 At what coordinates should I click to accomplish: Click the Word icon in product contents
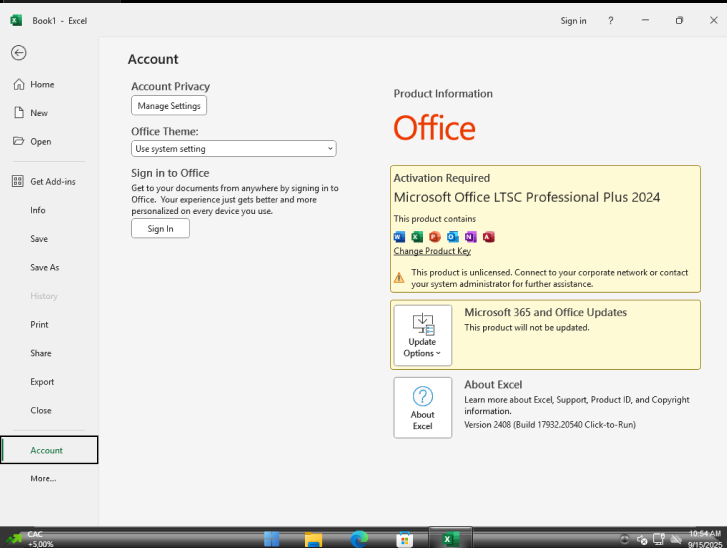(399, 237)
